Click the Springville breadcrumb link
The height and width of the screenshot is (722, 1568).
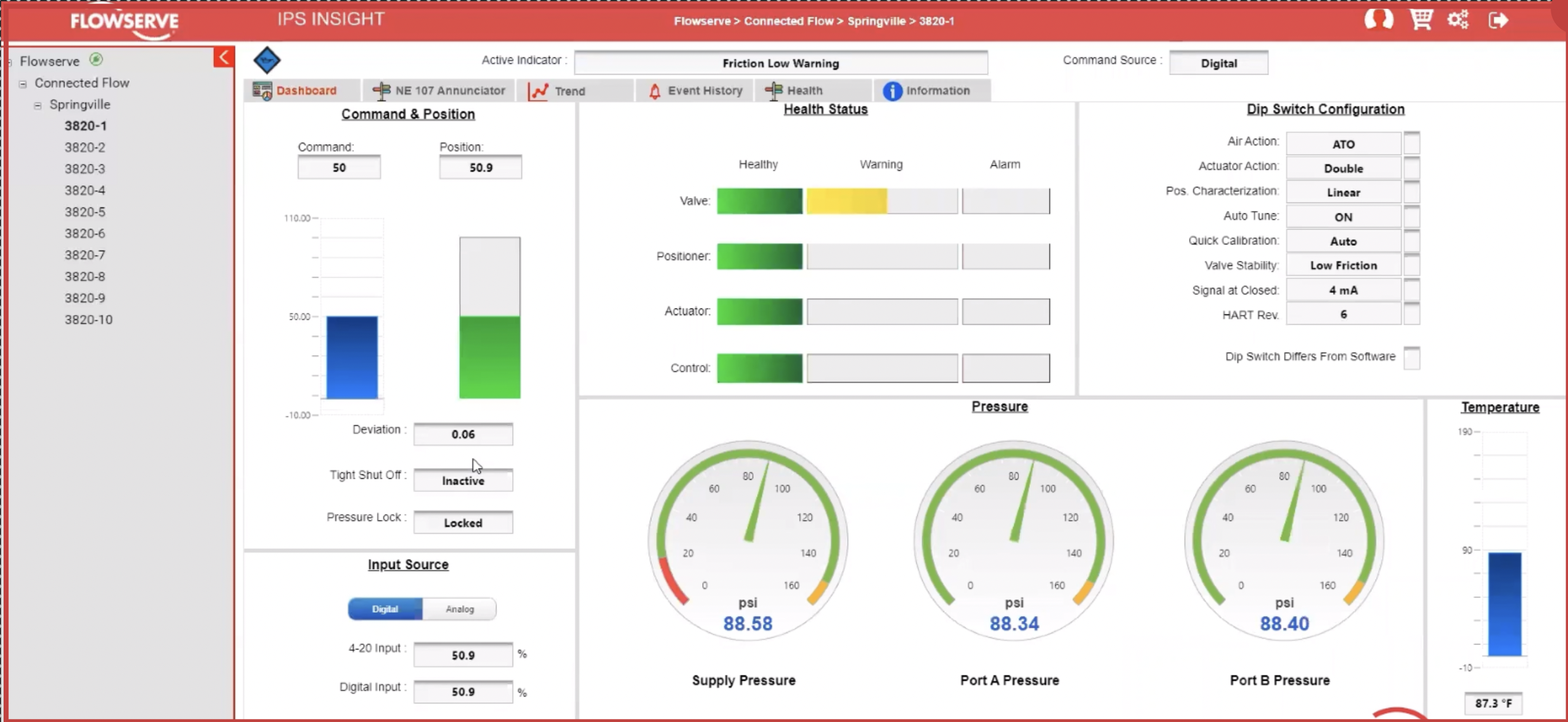point(875,21)
